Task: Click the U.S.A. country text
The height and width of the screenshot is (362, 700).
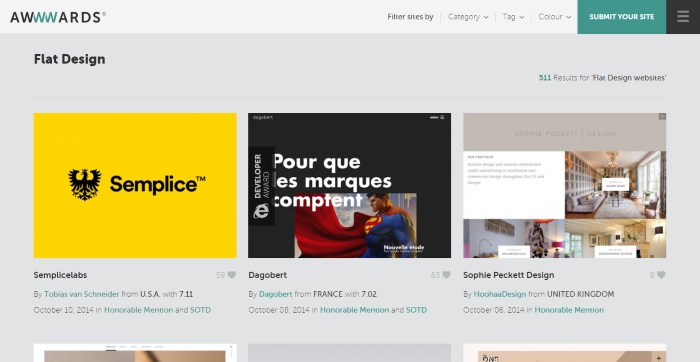Action: 150,294
